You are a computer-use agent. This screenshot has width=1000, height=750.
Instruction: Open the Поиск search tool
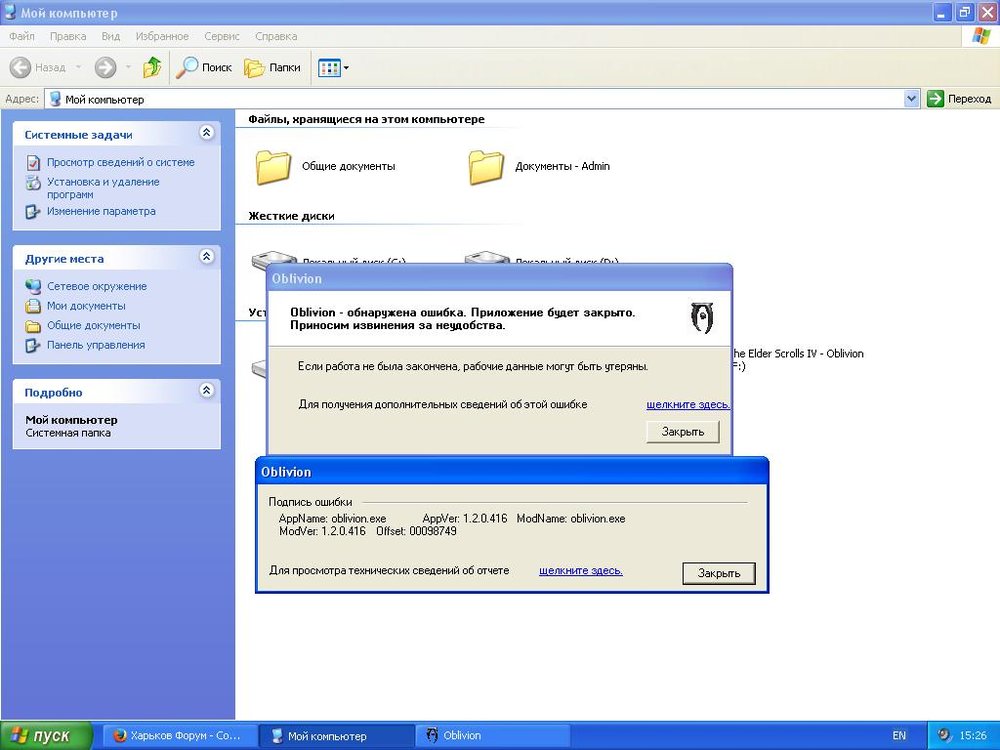tap(204, 67)
